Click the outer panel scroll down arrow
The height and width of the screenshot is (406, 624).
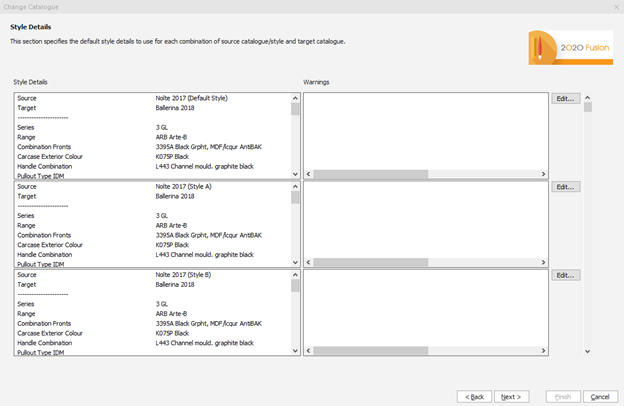(588, 351)
